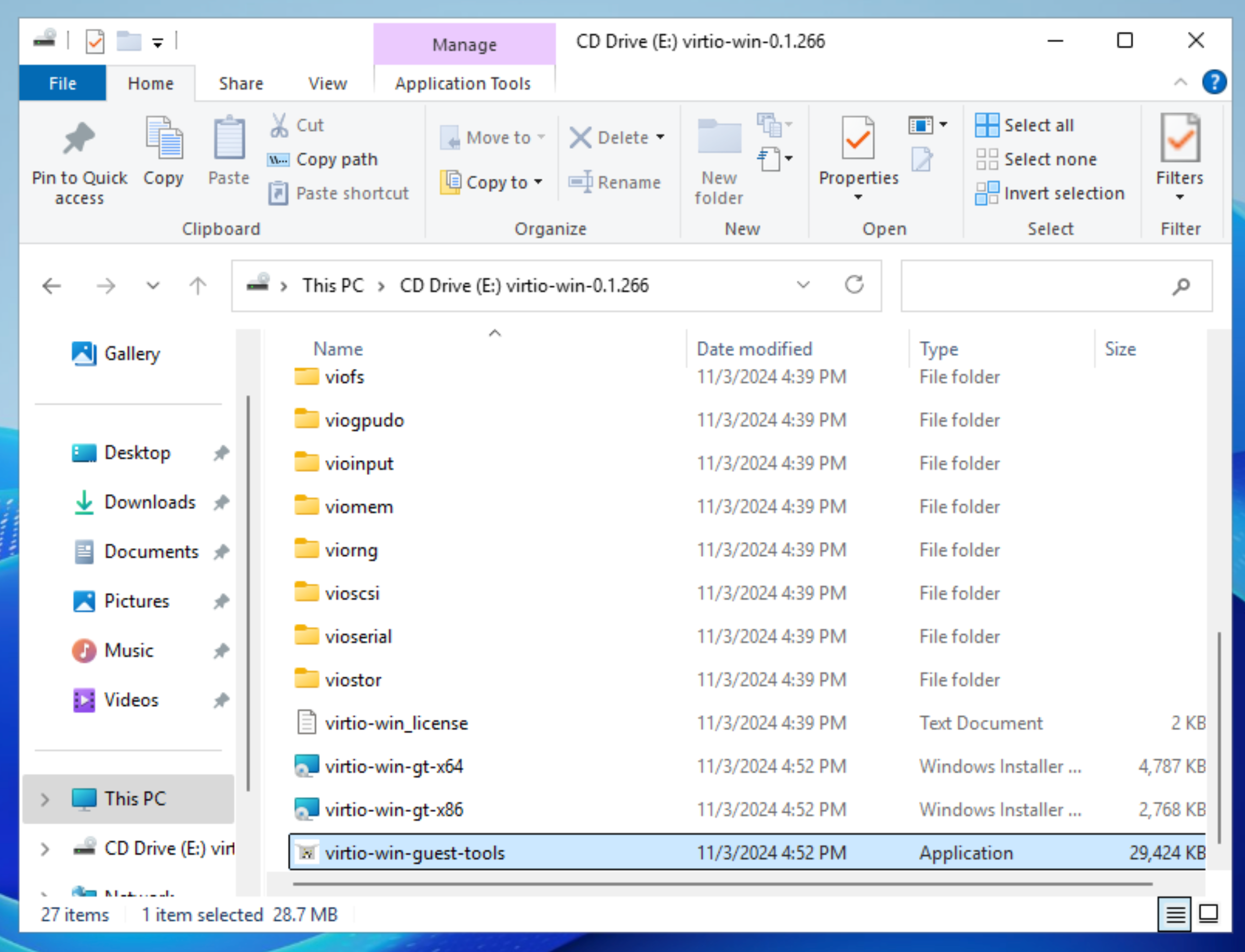Open the Application Tools tab
Image resolution: width=1245 pixels, height=952 pixels.
pyautogui.click(x=463, y=83)
